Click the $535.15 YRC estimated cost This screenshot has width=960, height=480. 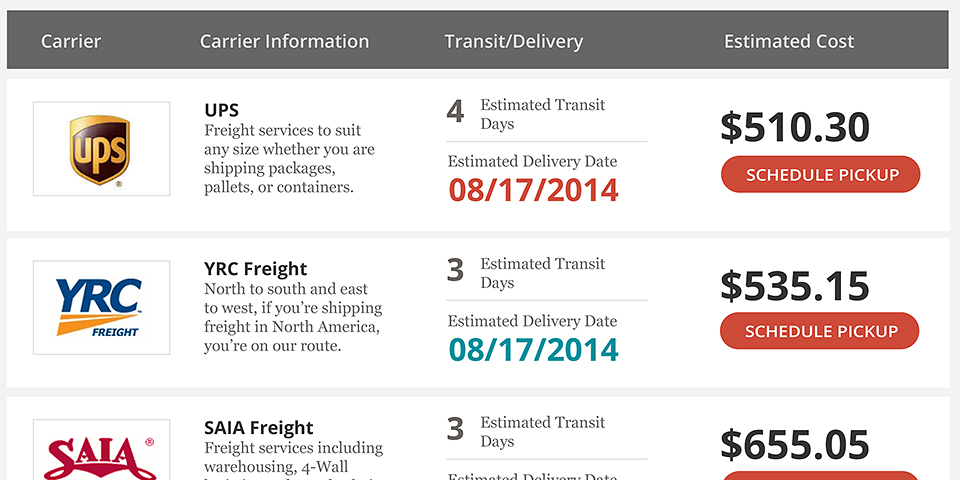(795, 286)
